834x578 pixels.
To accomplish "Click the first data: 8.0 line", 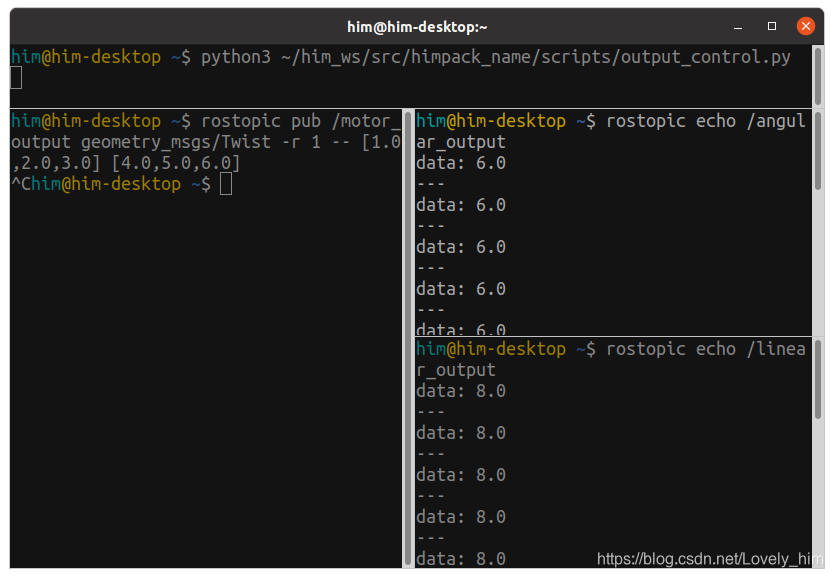I will click(x=461, y=391).
